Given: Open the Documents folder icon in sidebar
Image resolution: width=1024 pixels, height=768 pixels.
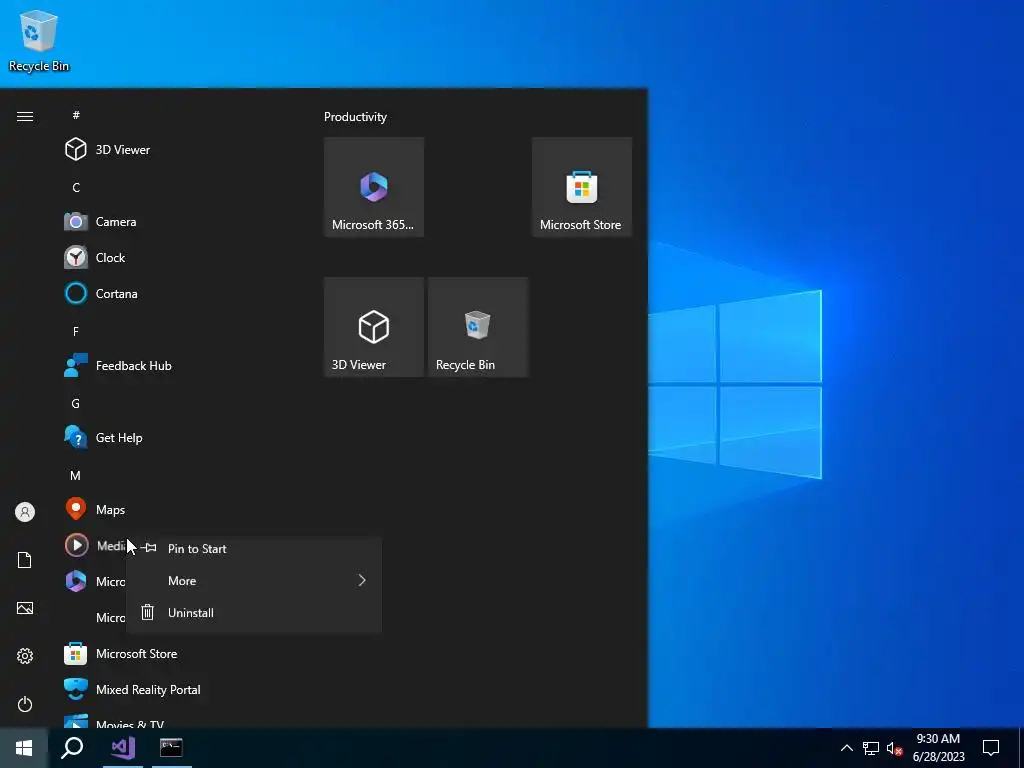Looking at the screenshot, I should (25, 560).
